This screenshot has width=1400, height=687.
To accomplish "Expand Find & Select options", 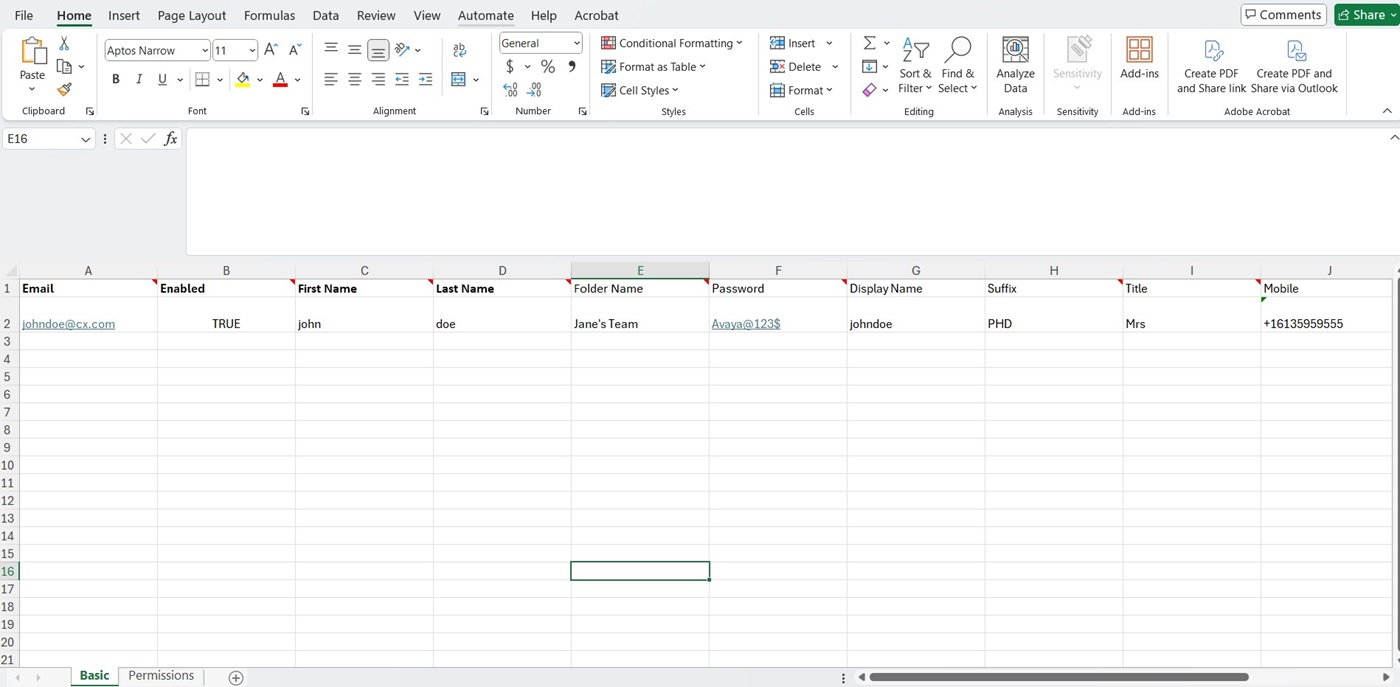I will click(x=957, y=66).
